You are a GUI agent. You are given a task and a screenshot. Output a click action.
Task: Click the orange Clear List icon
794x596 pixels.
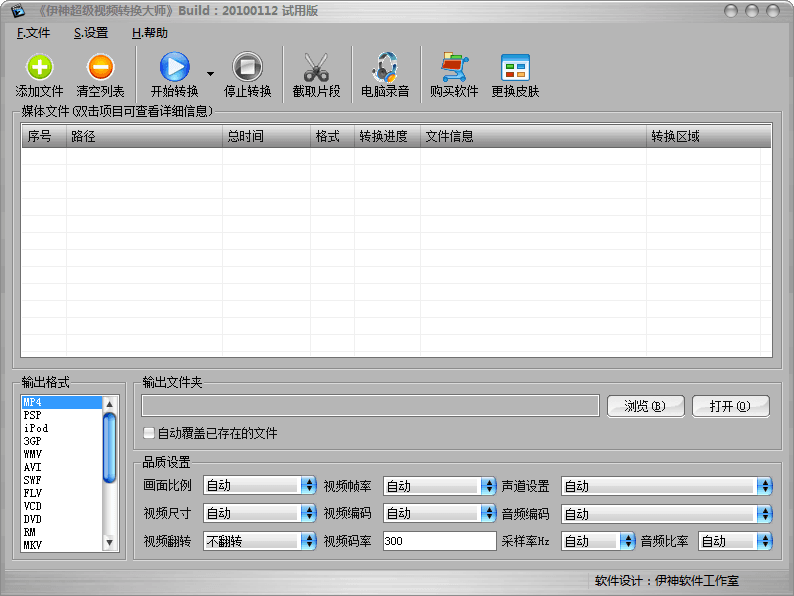pos(100,68)
